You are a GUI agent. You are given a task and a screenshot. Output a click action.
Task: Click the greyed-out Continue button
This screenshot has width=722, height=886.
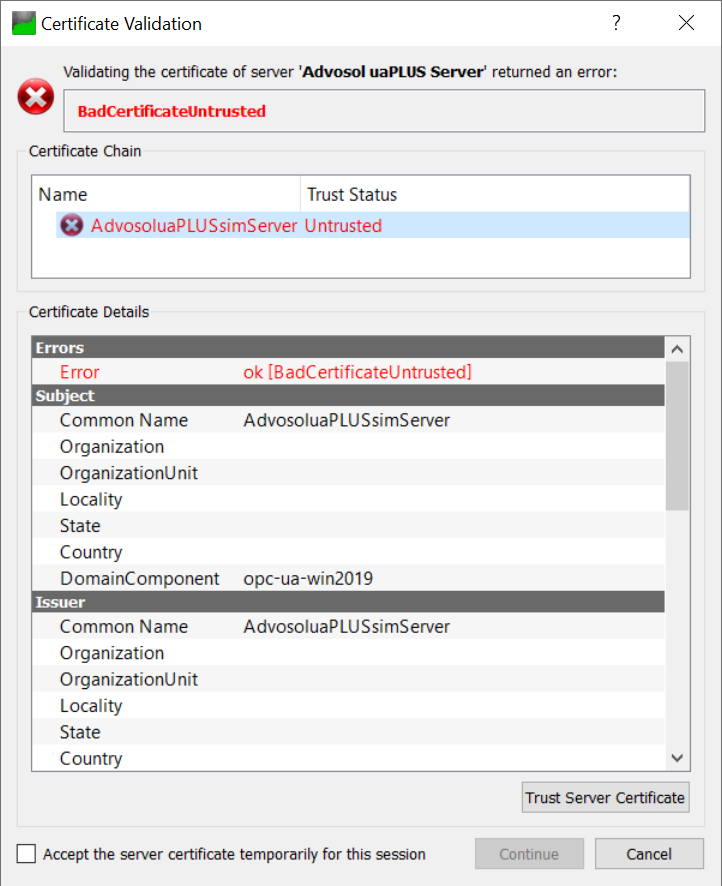pyautogui.click(x=529, y=854)
